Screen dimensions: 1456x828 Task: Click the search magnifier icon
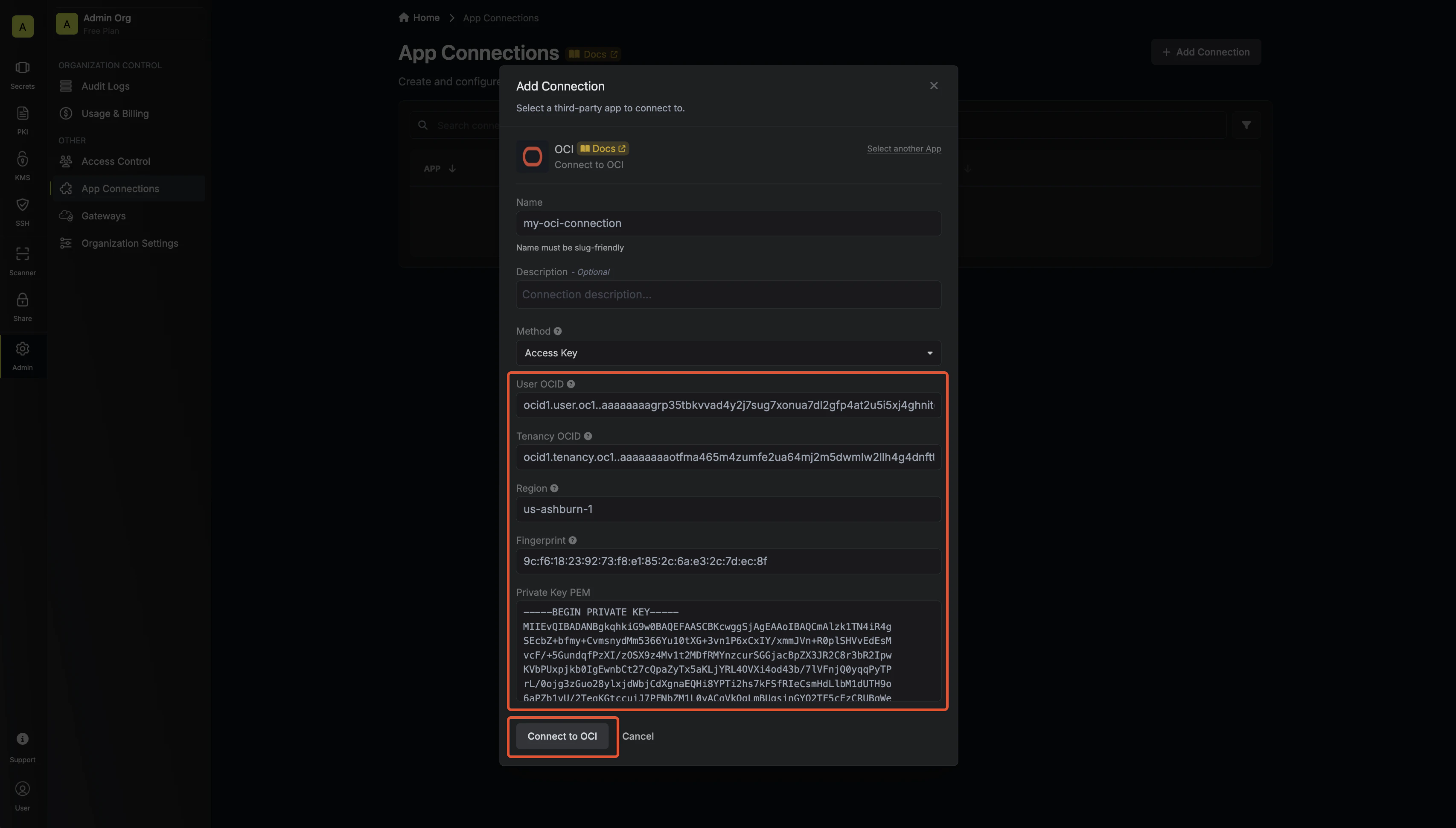(422, 125)
